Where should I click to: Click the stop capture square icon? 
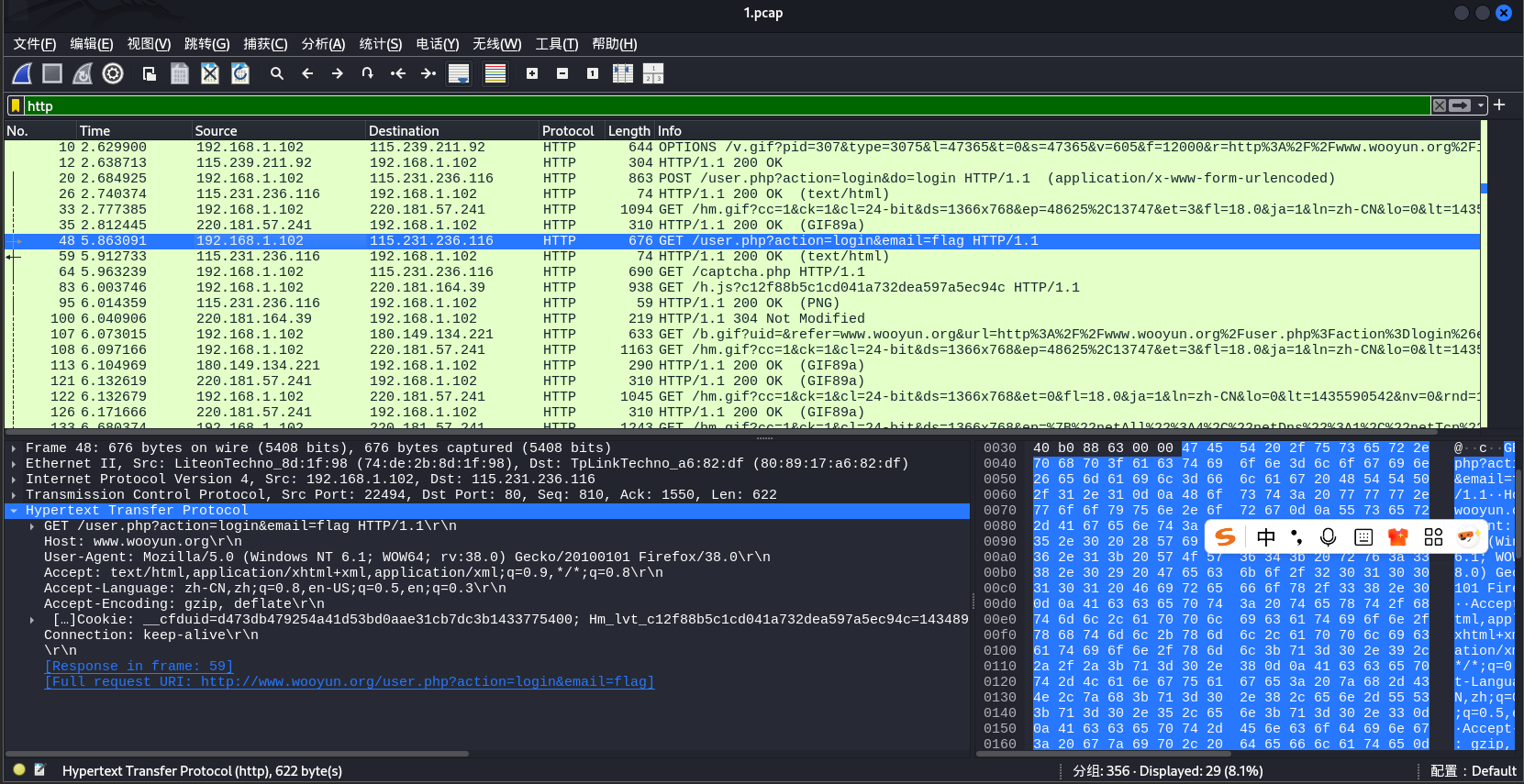52,73
